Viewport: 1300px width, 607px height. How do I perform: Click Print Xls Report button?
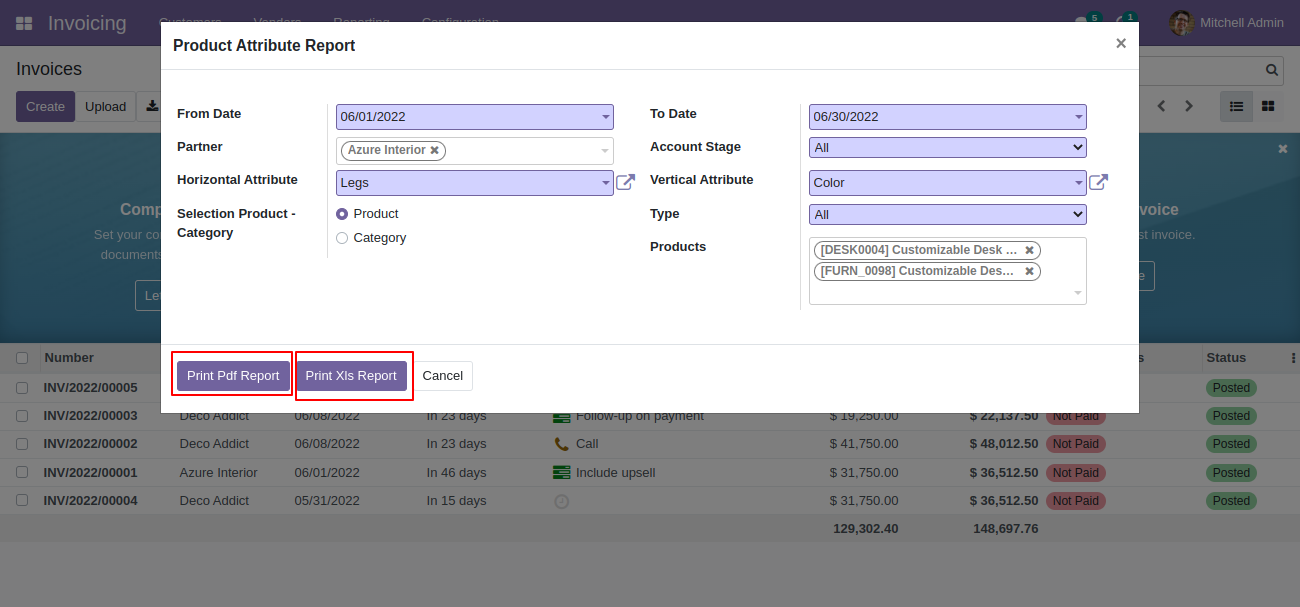[351, 376]
